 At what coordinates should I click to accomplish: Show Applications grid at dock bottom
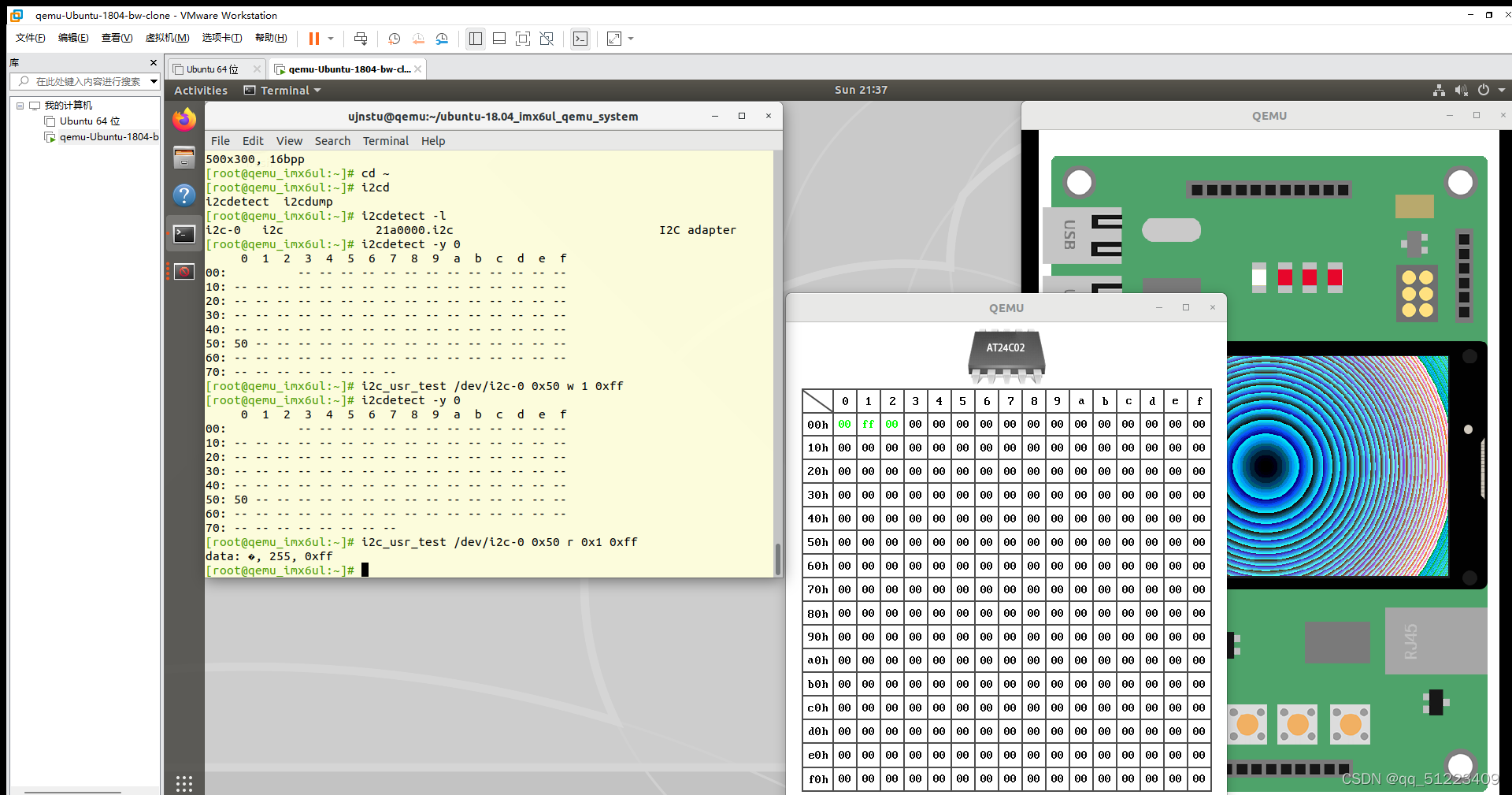[184, 783]
